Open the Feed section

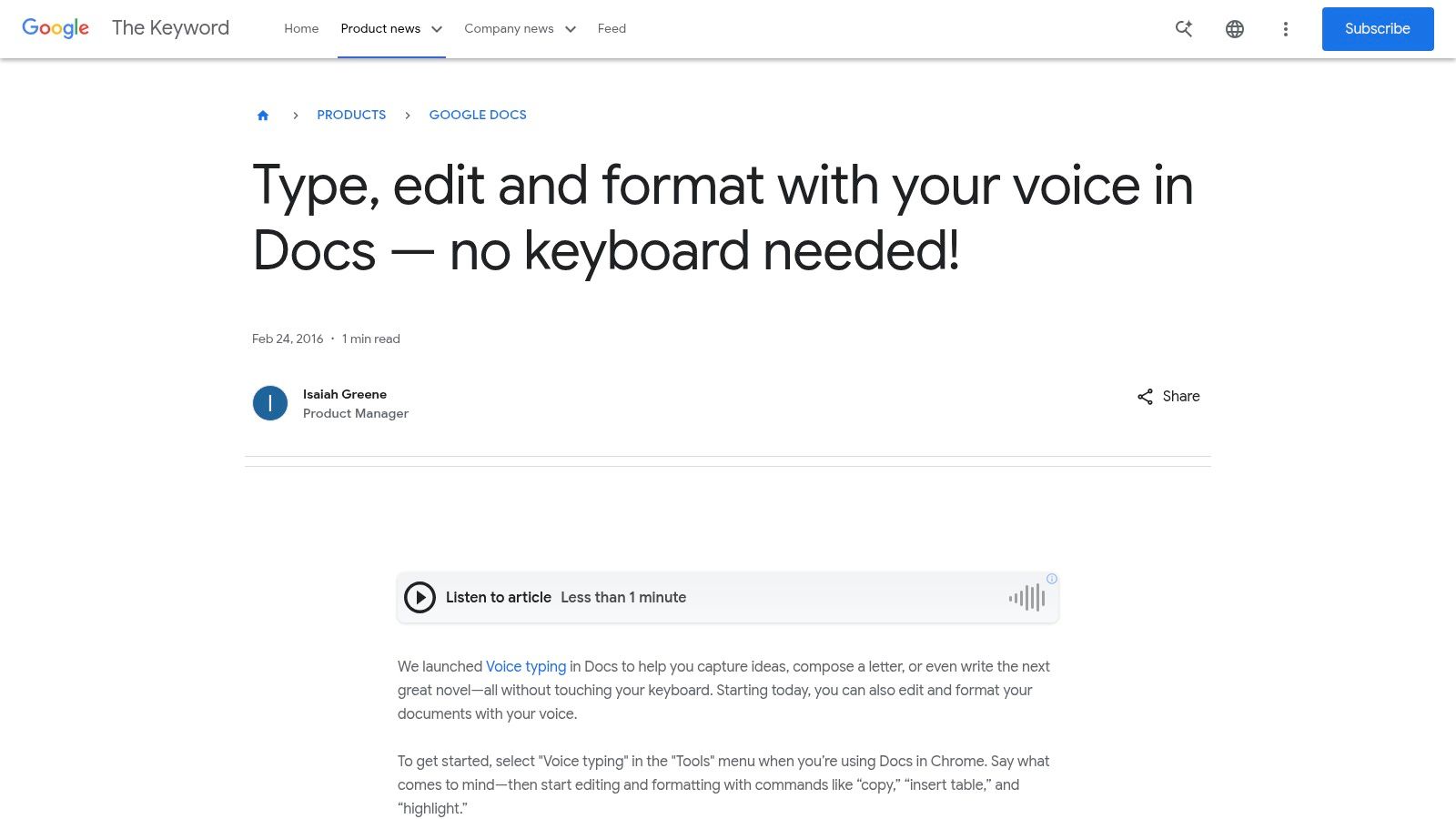pos(612,28)
